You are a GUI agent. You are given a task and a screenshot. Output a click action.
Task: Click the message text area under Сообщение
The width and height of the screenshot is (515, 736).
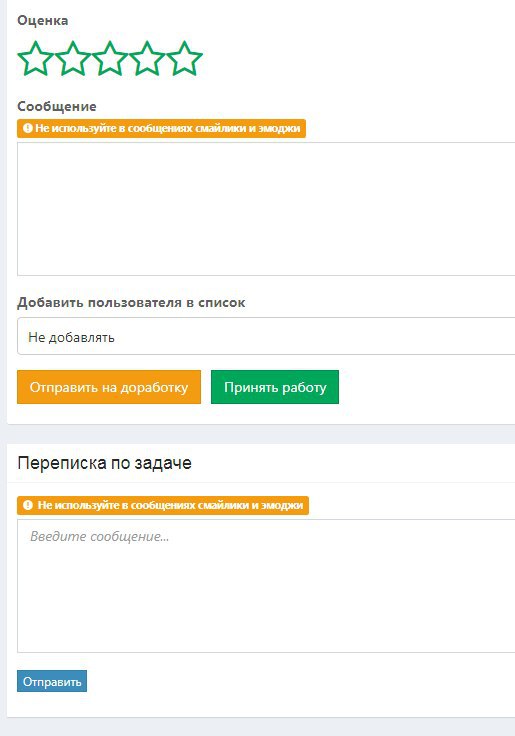(x=266, y=209)
